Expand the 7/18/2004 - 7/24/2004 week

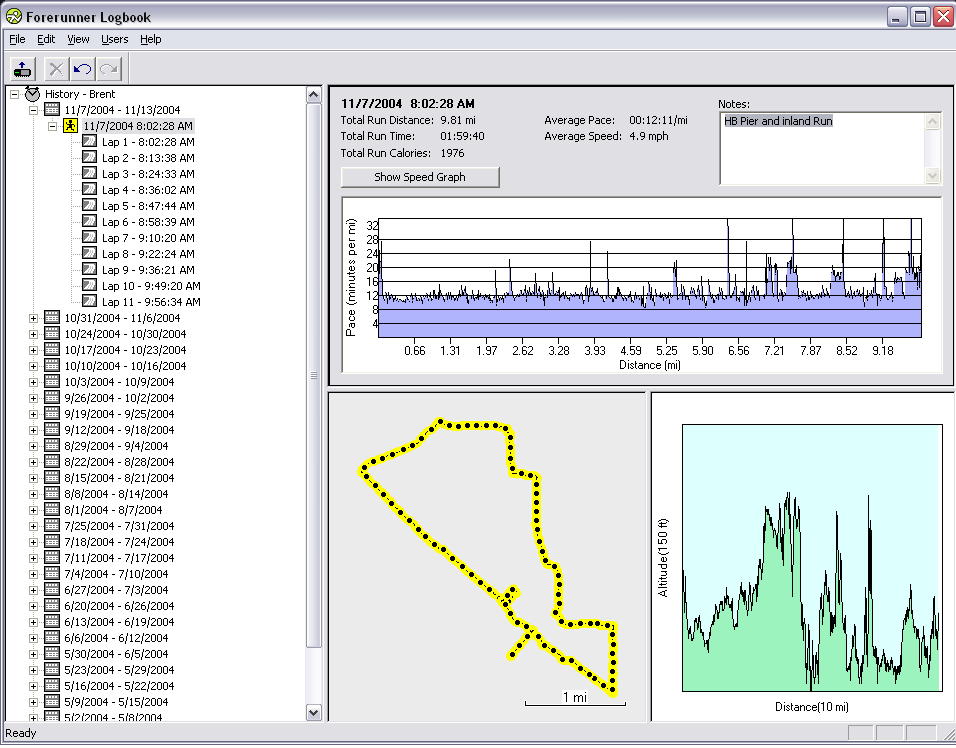(x=34, y=542)
